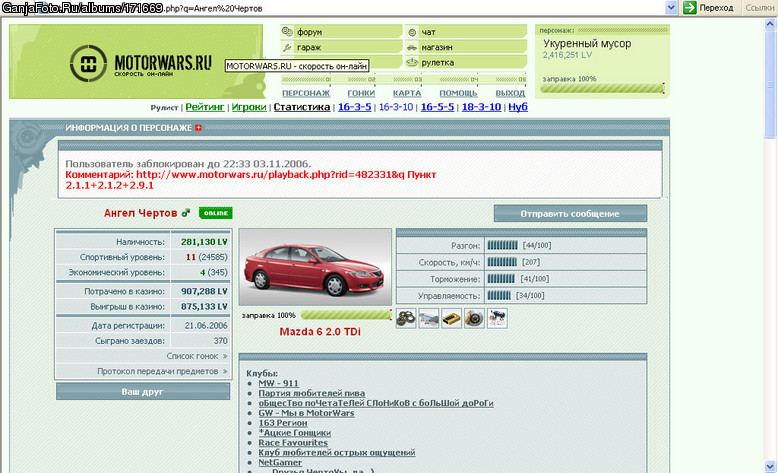Click the Mazda 6 2.0 TDi car name
The height and width of the screenshot is (473, 778).
pos(320,332)
